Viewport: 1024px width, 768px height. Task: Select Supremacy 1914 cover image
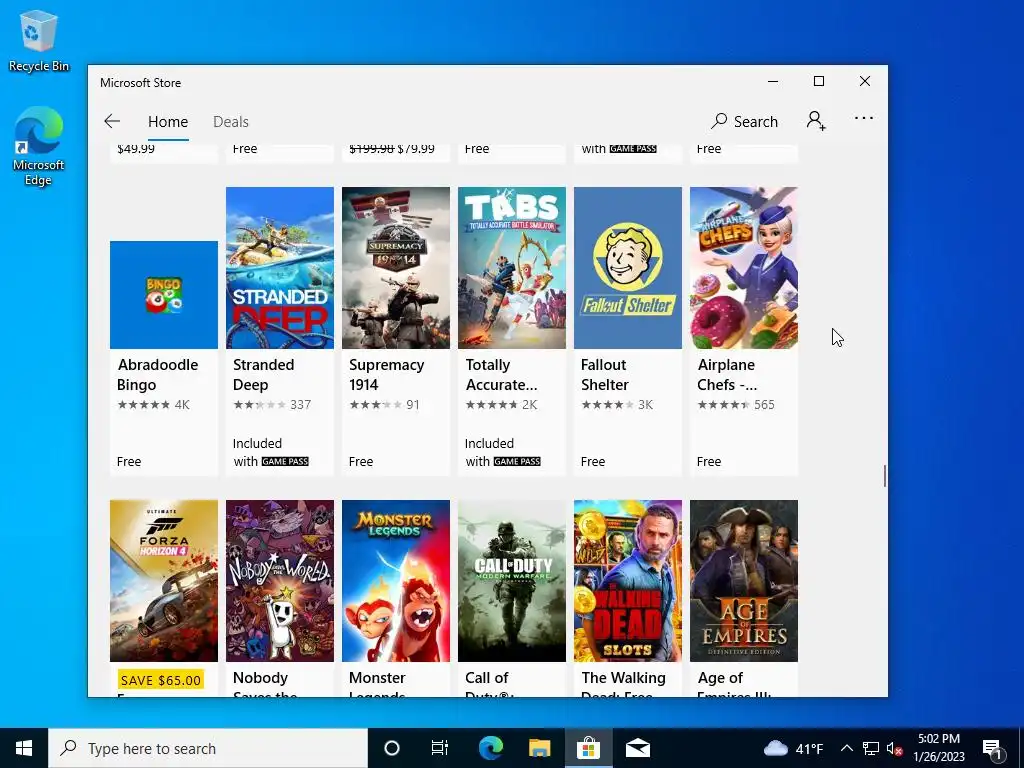[396, 268]
